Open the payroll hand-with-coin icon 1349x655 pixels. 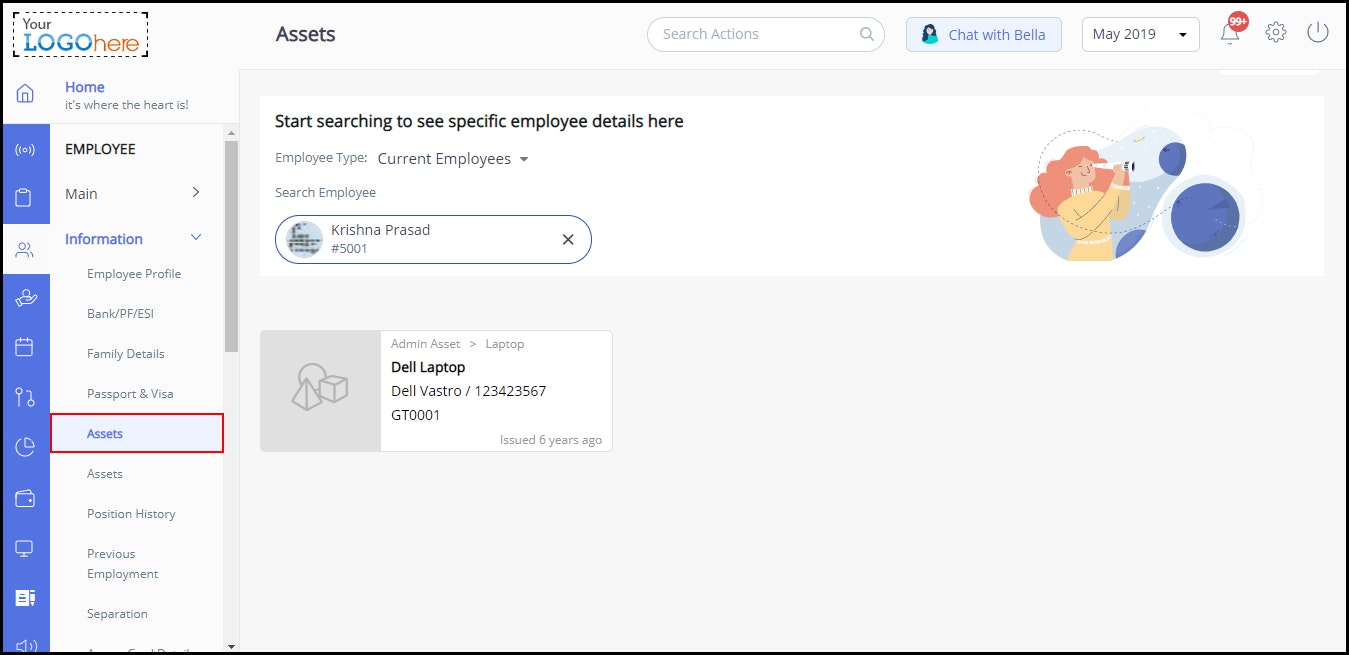coord(26,297)
